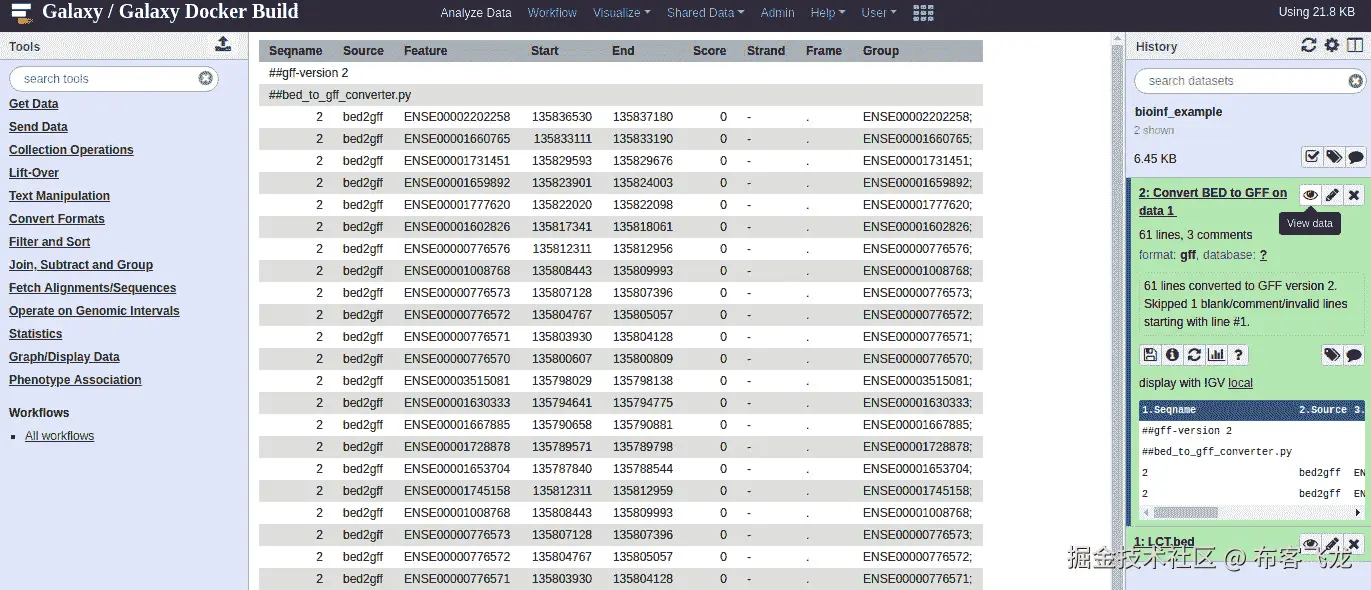Click history name bioinf_example
The height and width of the screenshot is (590, 1371).
click(1178, 112)
